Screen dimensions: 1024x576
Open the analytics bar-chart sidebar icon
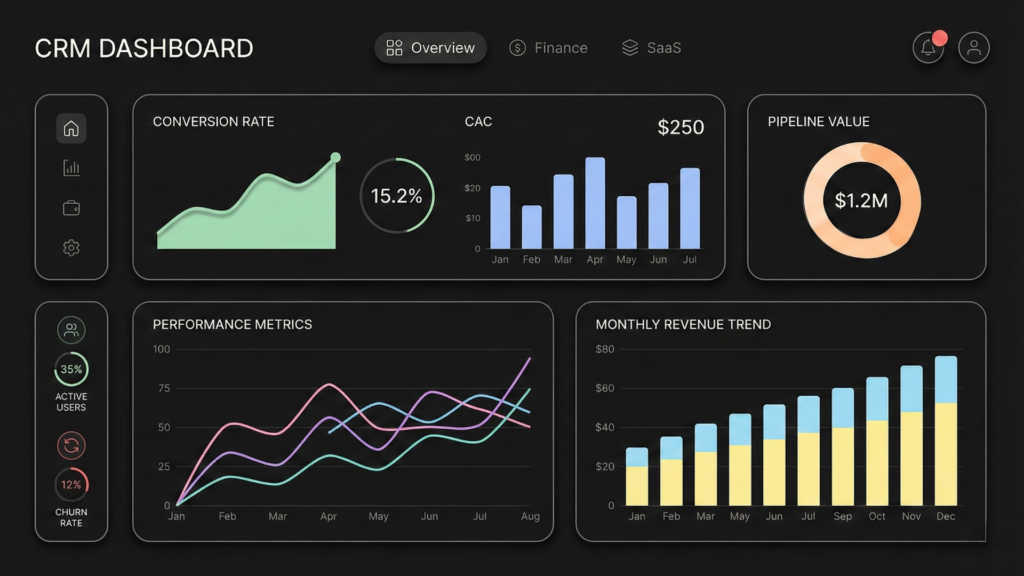click(x=71, y=168)
